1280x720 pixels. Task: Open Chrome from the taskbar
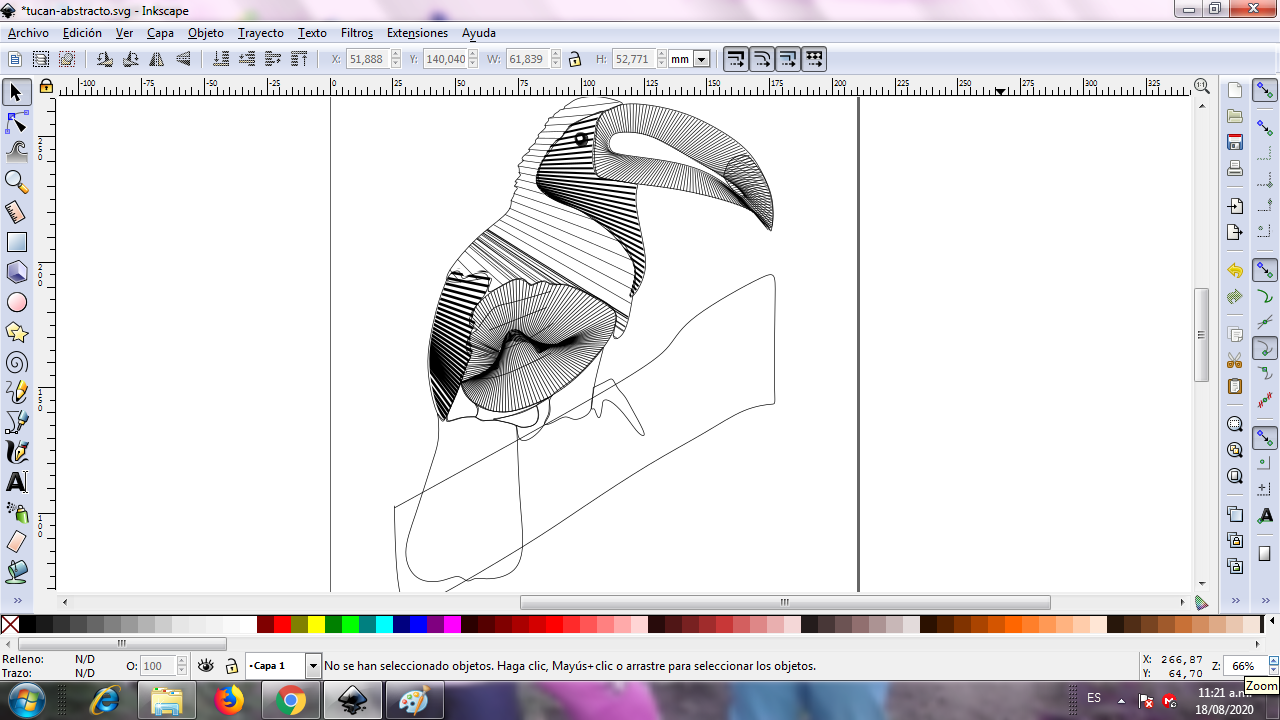[291, 701]
